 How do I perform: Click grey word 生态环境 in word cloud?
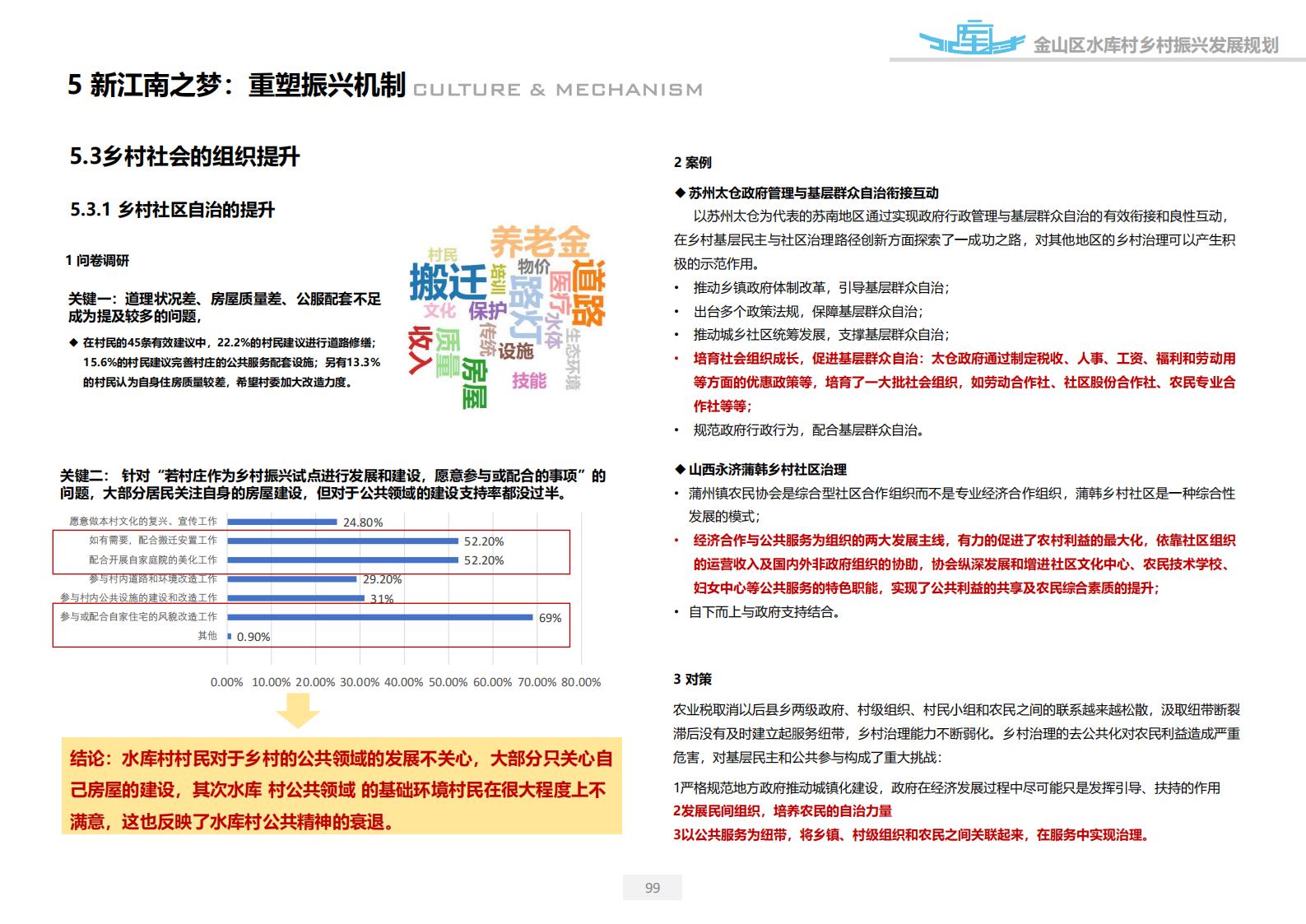[x=574, y=360]
